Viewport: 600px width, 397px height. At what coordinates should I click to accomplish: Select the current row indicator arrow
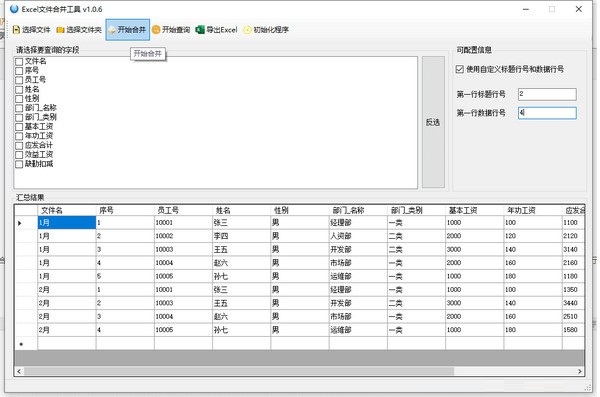[20, 223]
